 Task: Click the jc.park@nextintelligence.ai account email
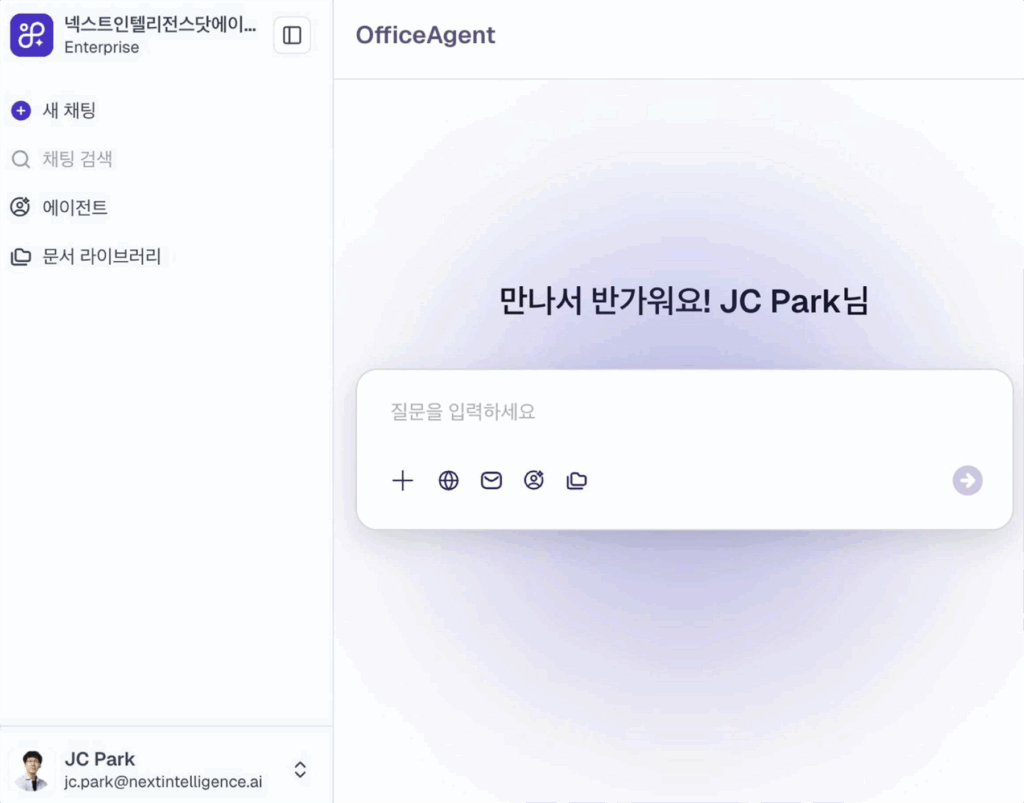(x=163, y=782)
